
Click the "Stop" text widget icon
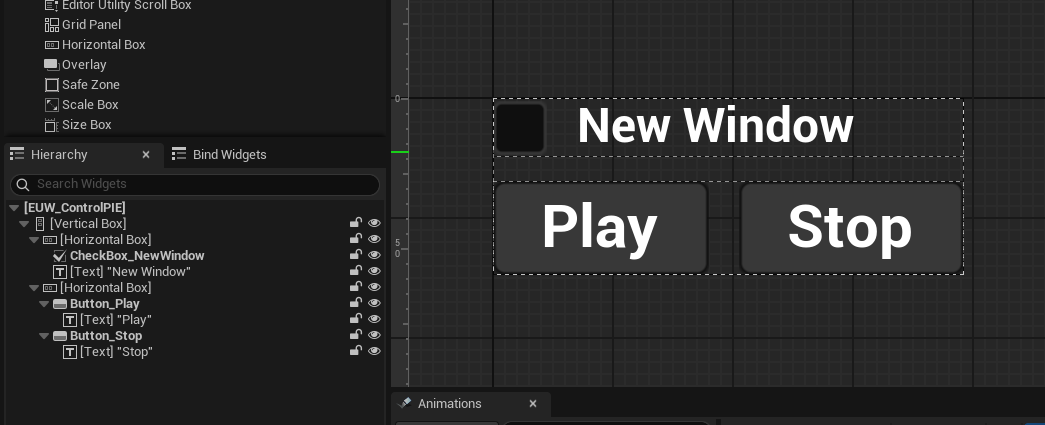(69, 352)
